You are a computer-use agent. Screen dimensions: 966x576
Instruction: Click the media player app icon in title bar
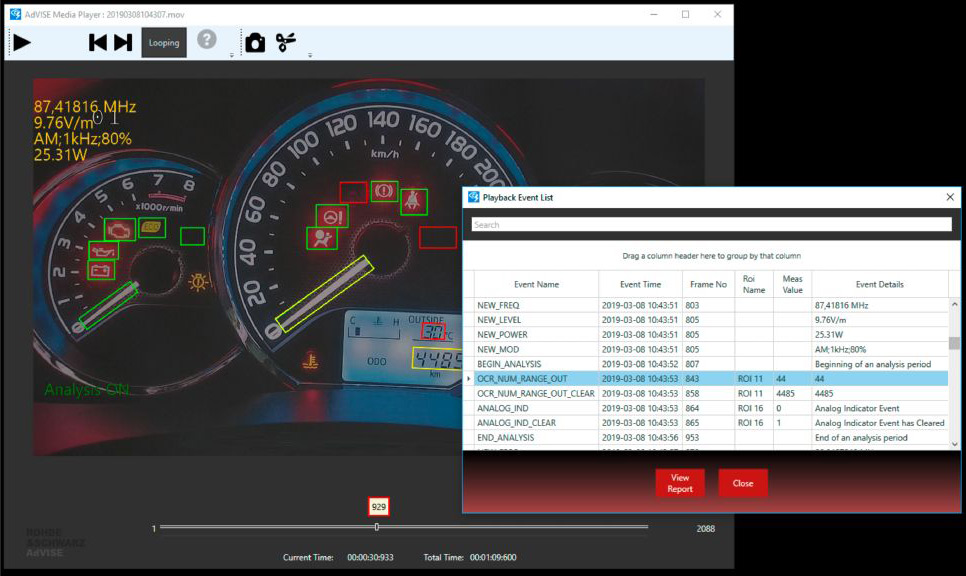tap(15, 14)
